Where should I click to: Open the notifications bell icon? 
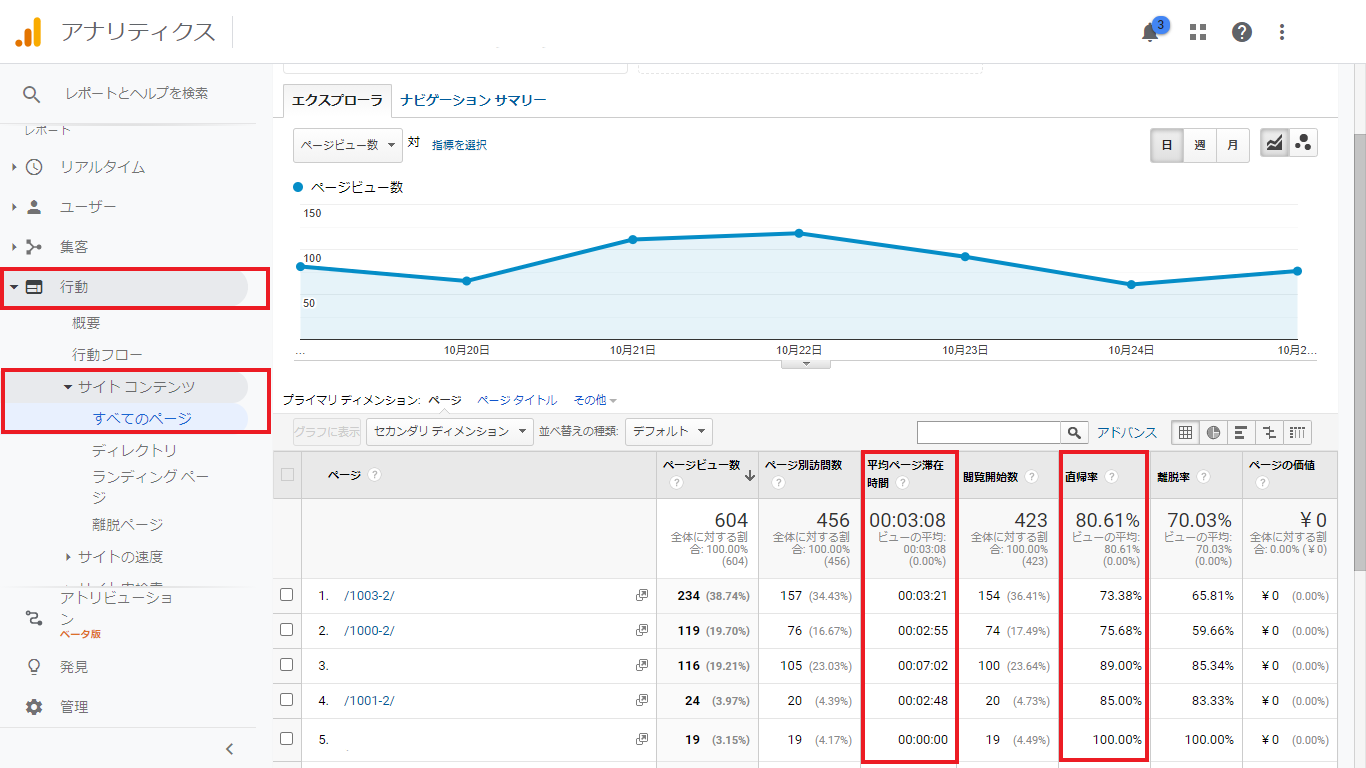point(1150,32)
